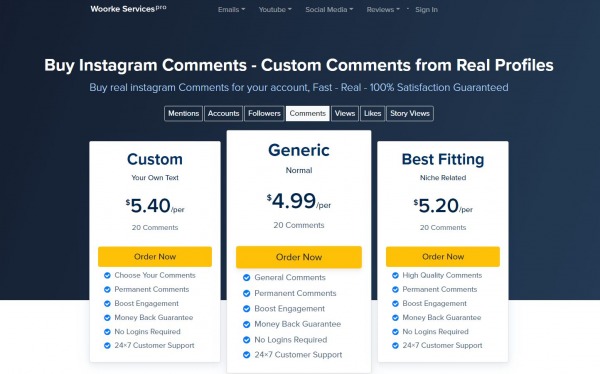Click the check icon beside Choose Your Comments
The width and height of the screenshot is (600, 374).
click(x=107, y=275)
